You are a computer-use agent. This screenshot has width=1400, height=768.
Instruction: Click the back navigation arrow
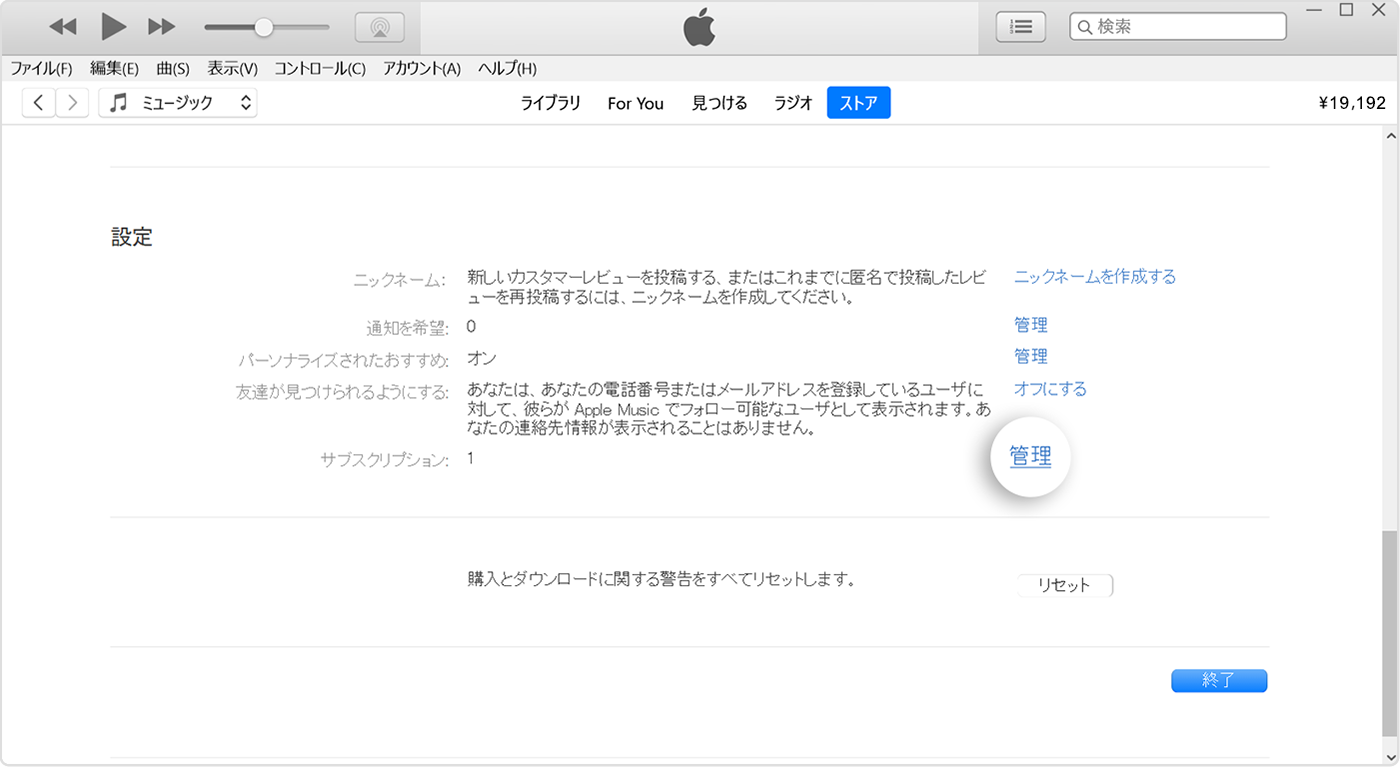38,102
